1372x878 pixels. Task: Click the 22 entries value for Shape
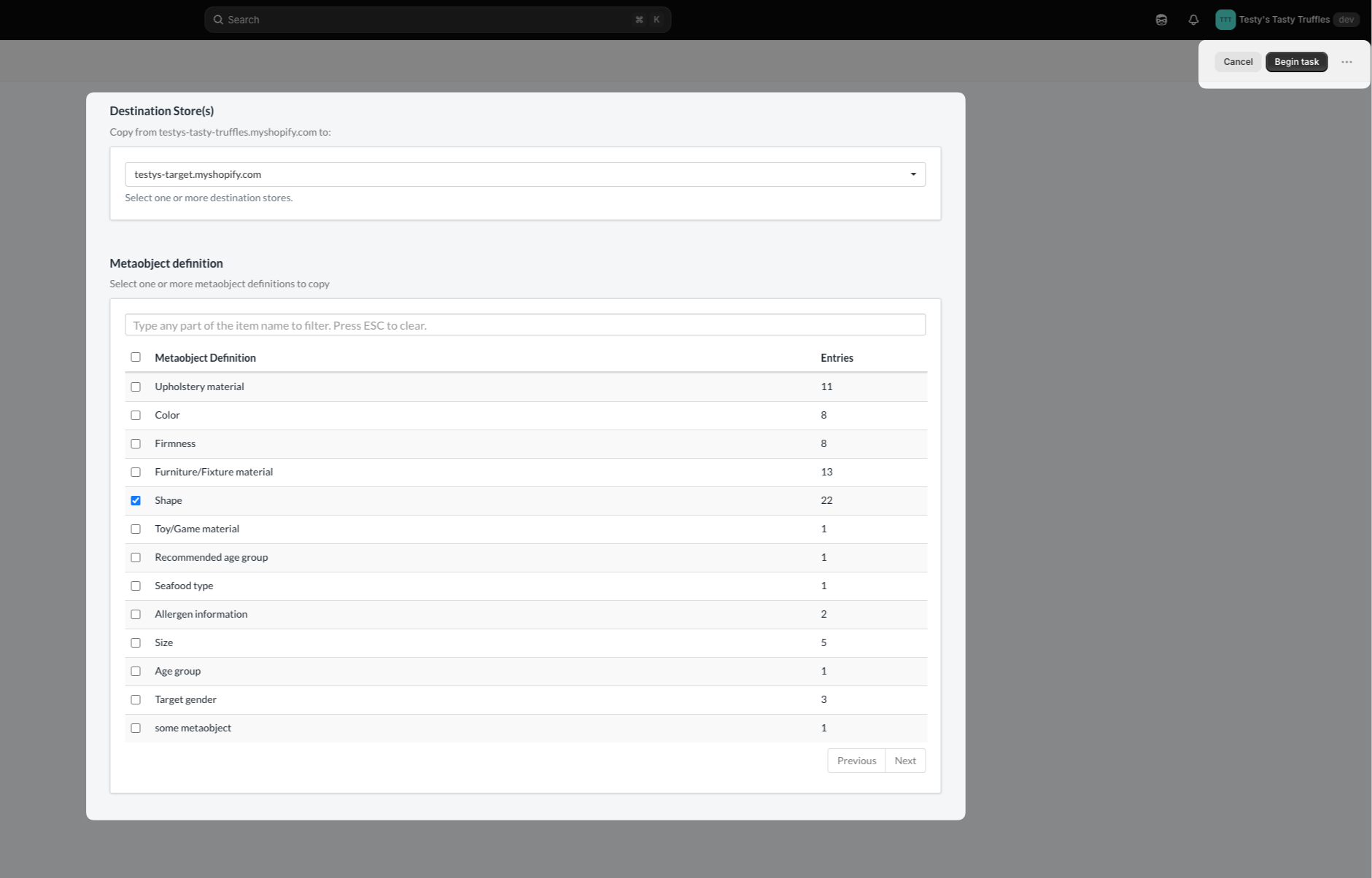click(826, 500)
